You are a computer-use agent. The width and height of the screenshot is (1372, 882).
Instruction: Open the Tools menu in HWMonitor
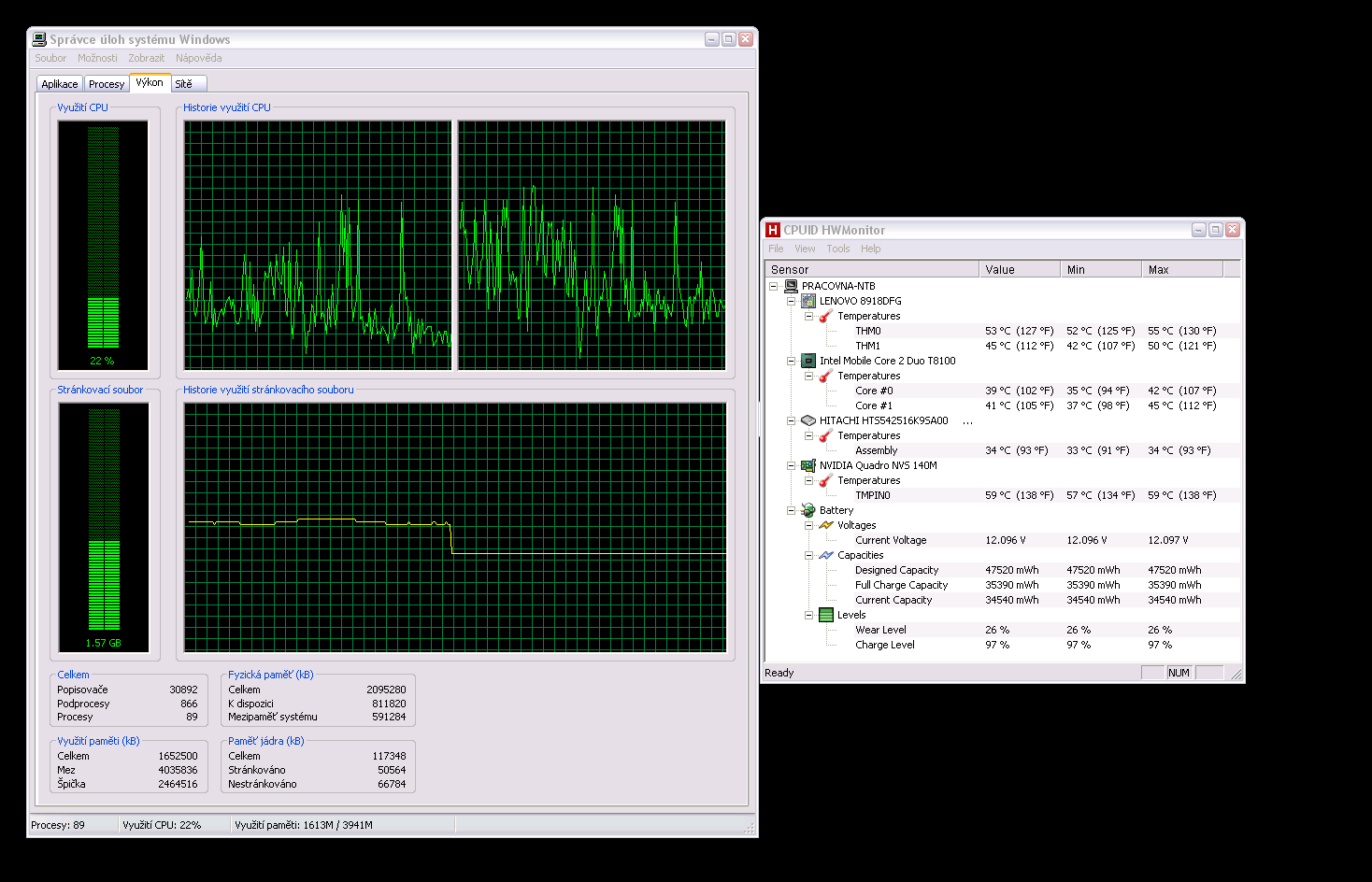[x=838, y=249]
